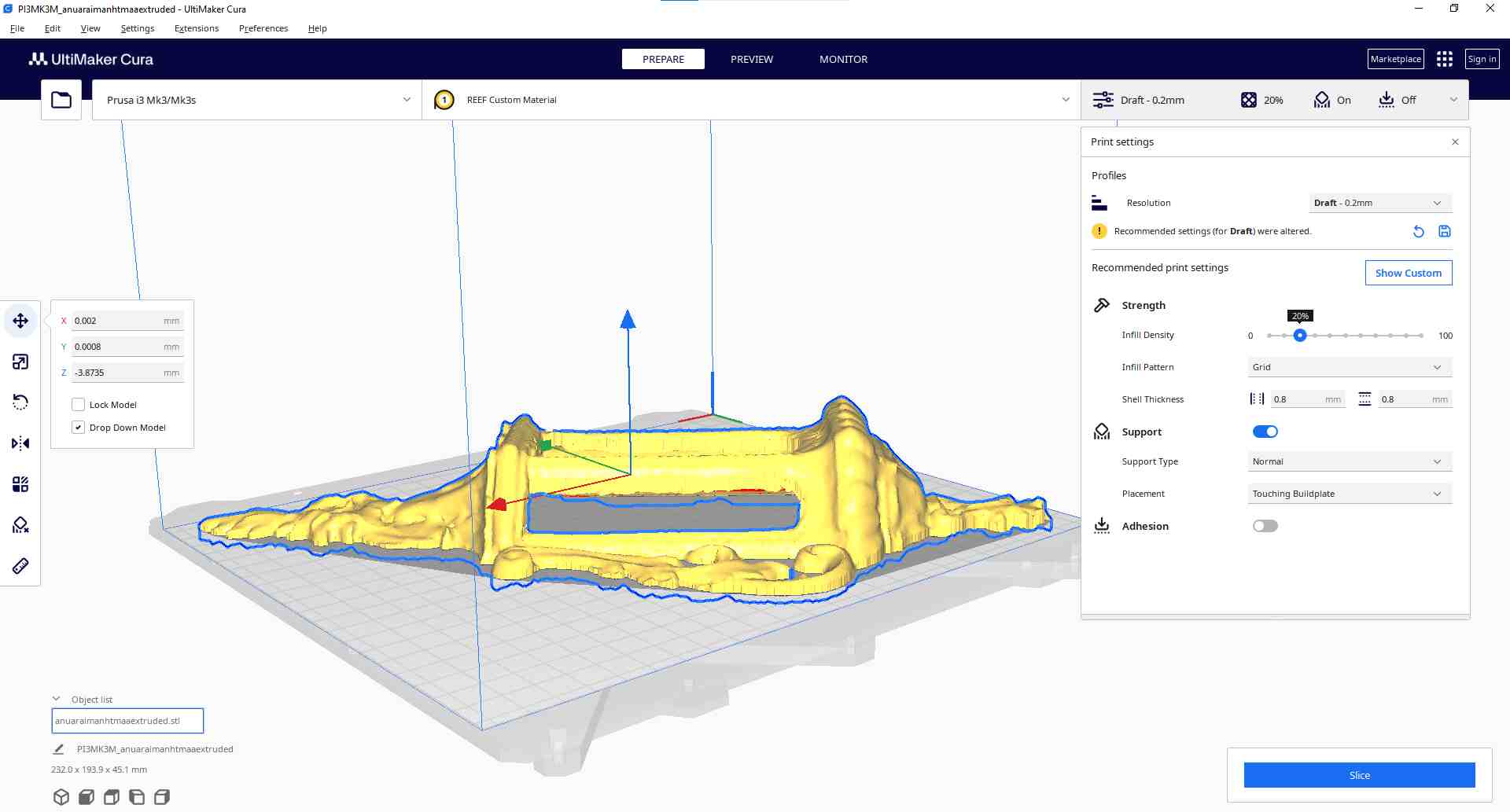Expand the REEF Custom Material dropdown
Screen dimensions: 1510x812
tap(751, 100)
